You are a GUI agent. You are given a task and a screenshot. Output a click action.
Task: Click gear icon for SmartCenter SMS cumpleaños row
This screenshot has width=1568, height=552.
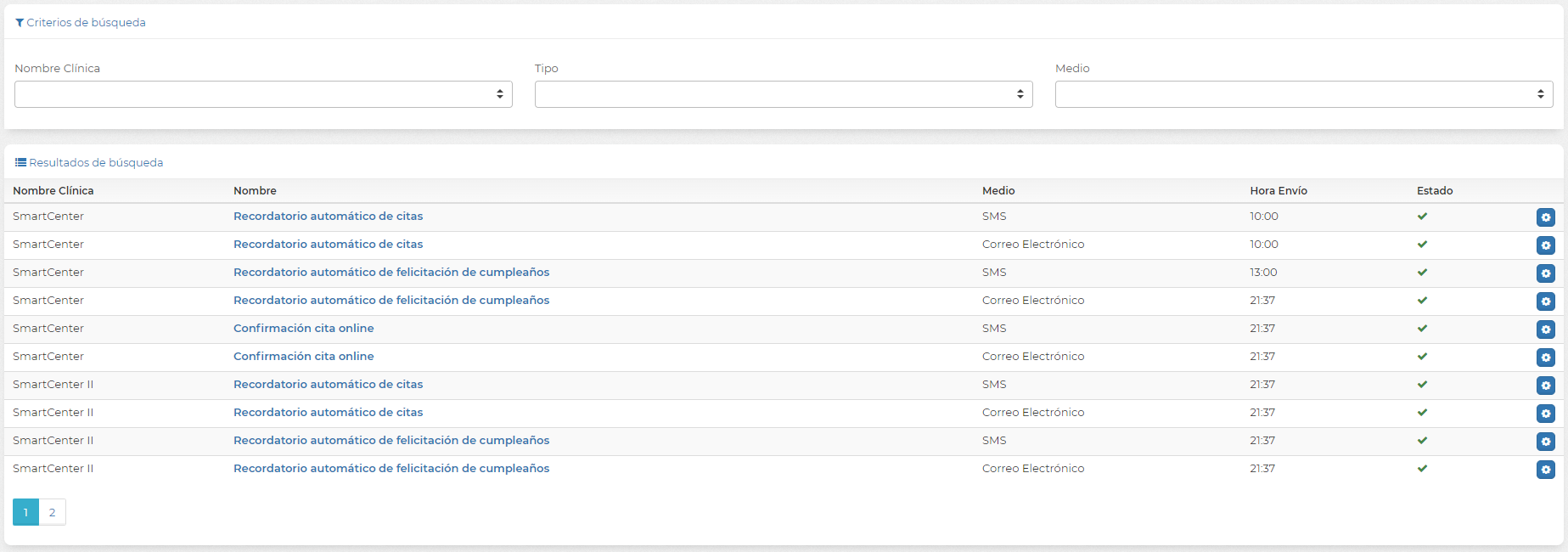(1545, 273)
